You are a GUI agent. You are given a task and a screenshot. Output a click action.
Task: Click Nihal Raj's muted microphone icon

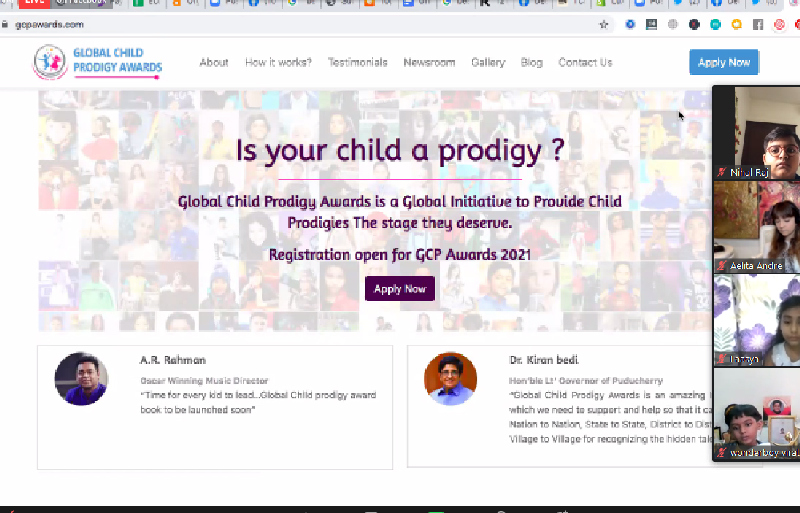pos(721,172)
